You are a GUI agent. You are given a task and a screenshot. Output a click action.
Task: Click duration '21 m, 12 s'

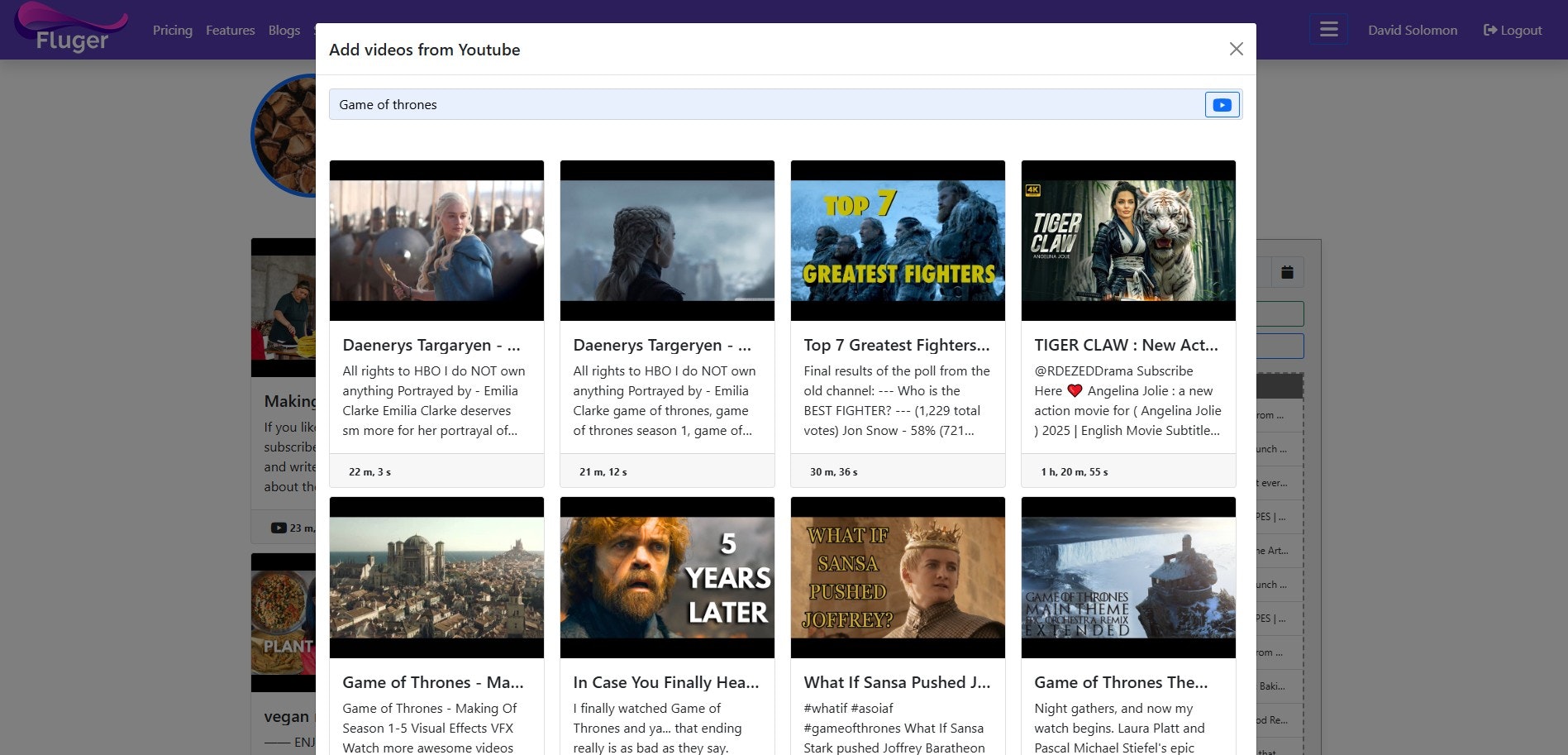(x=603, y=472)
